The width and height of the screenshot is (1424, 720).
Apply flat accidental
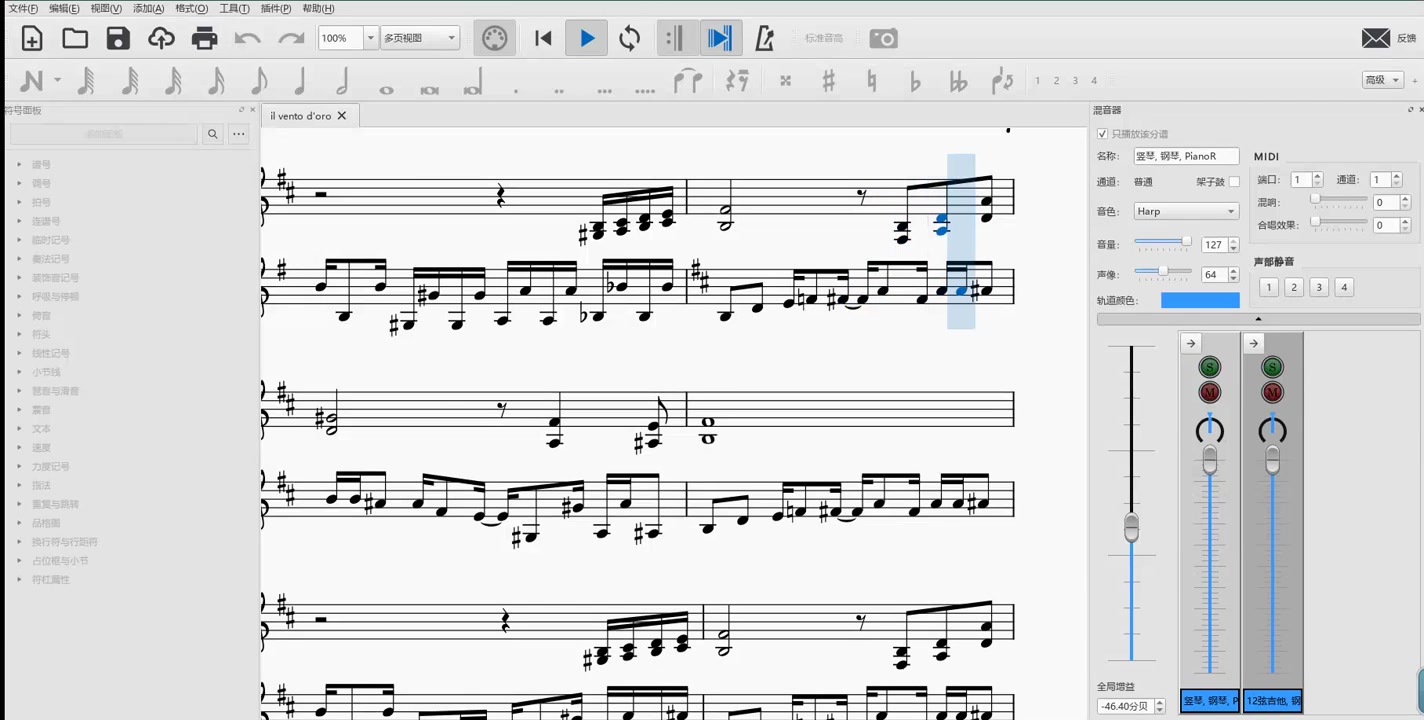click(x=915, y=81)
